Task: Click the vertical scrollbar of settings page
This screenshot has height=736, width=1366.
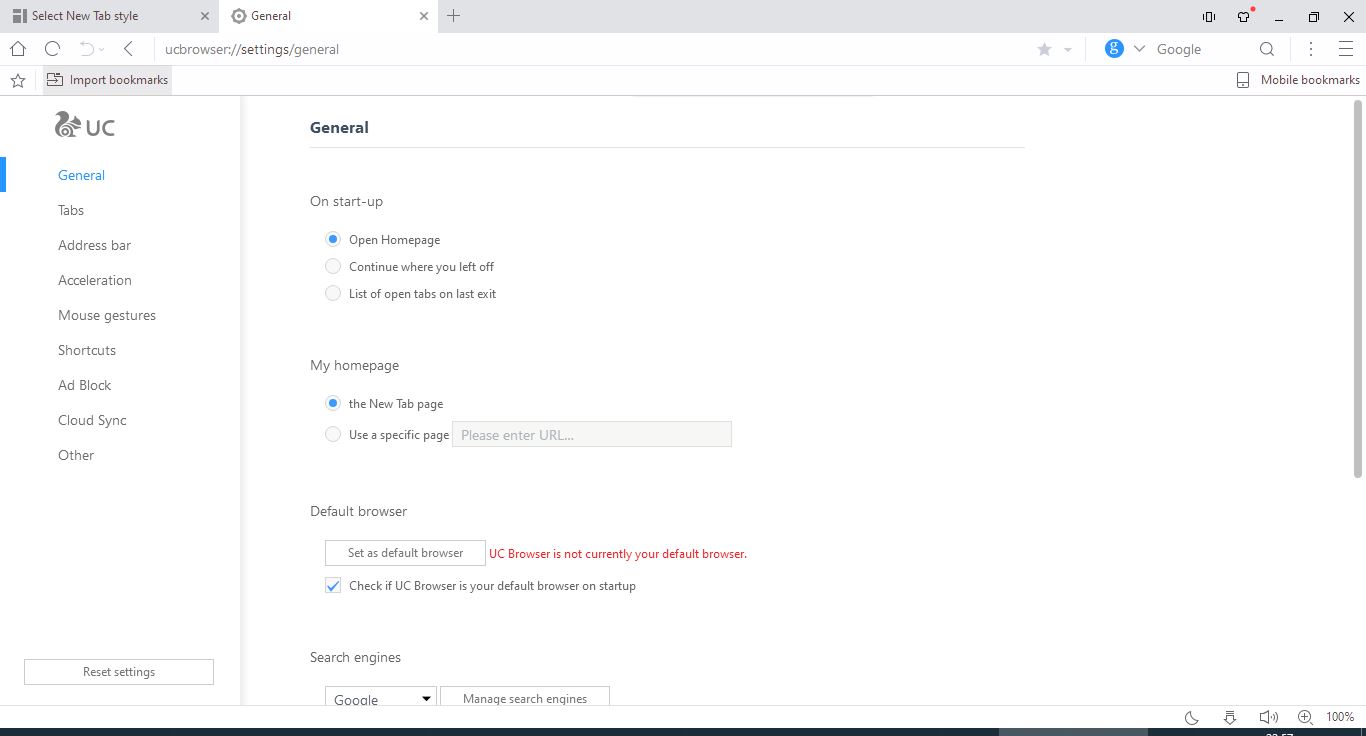Action: [x=1358, y=288]
